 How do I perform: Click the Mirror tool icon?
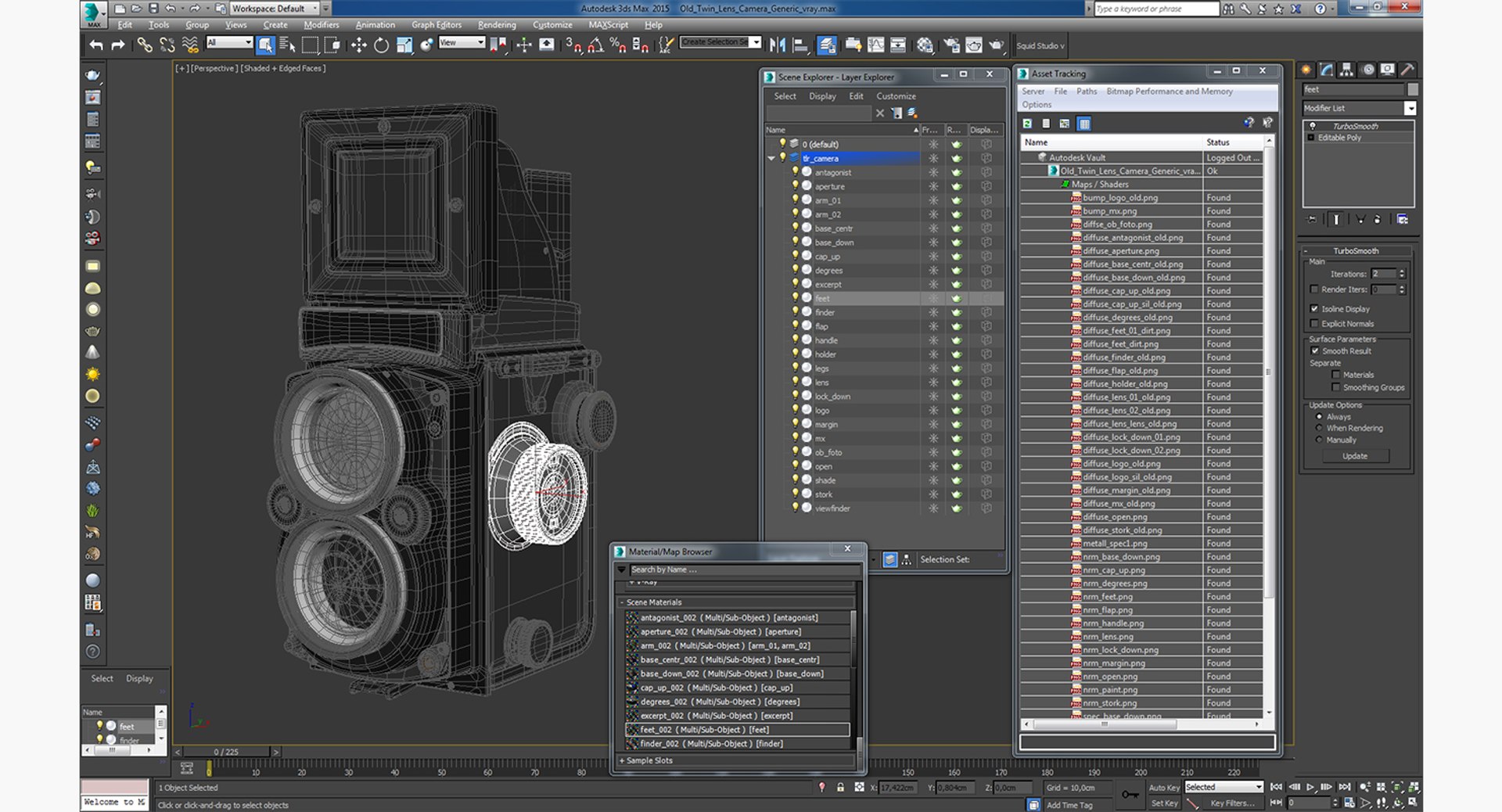tap(778, 45)
